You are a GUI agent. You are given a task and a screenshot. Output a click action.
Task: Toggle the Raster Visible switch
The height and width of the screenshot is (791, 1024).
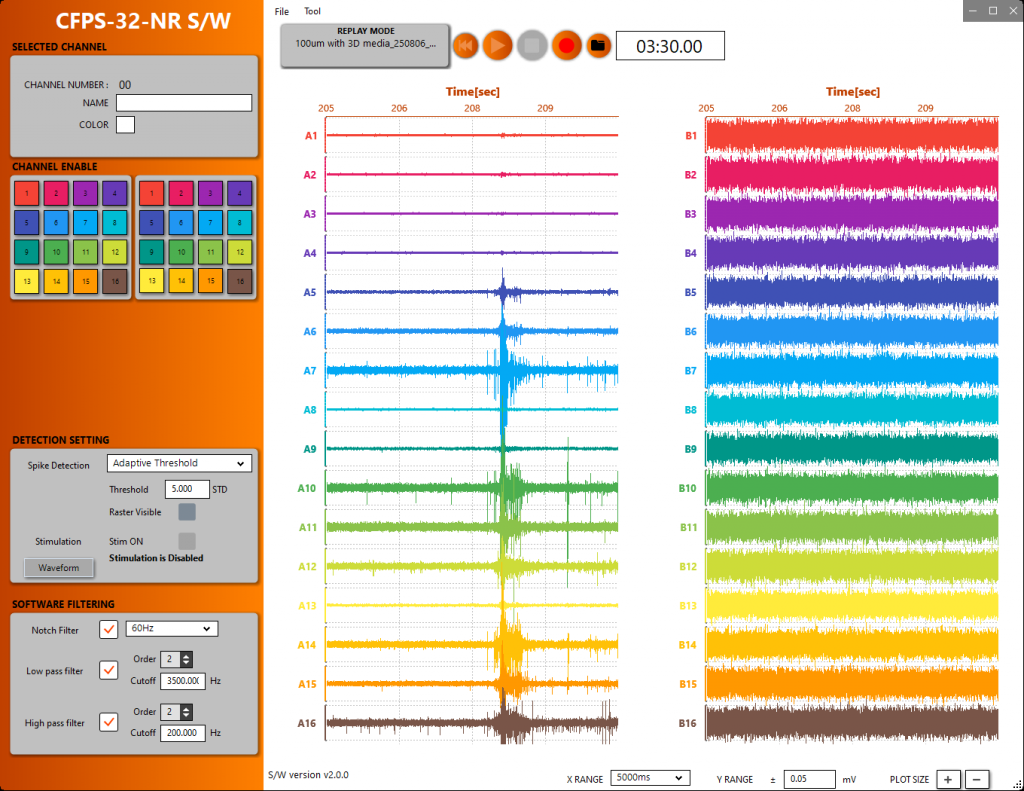[187, 512]
